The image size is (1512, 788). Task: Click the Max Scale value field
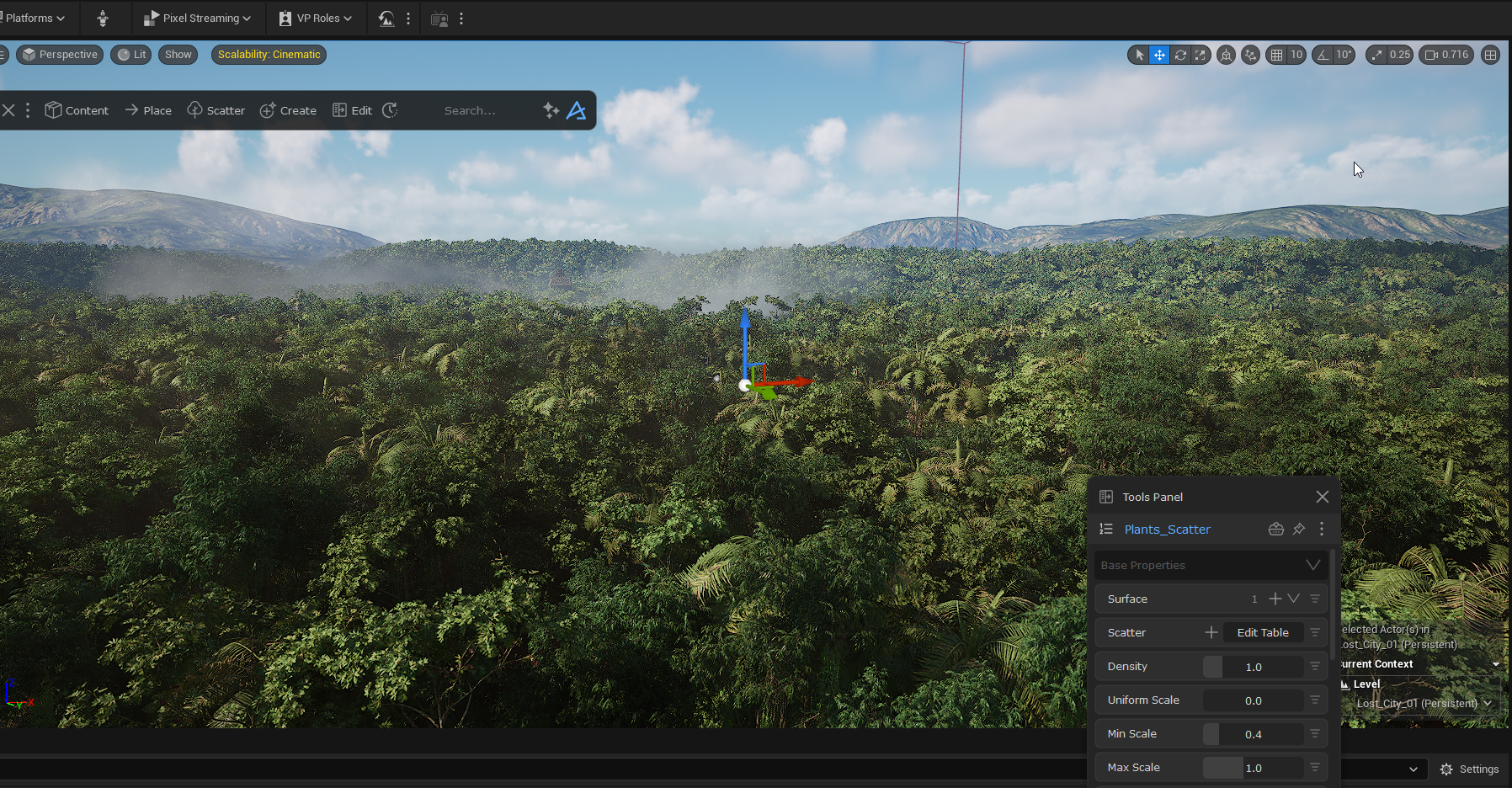point(1253,768)
